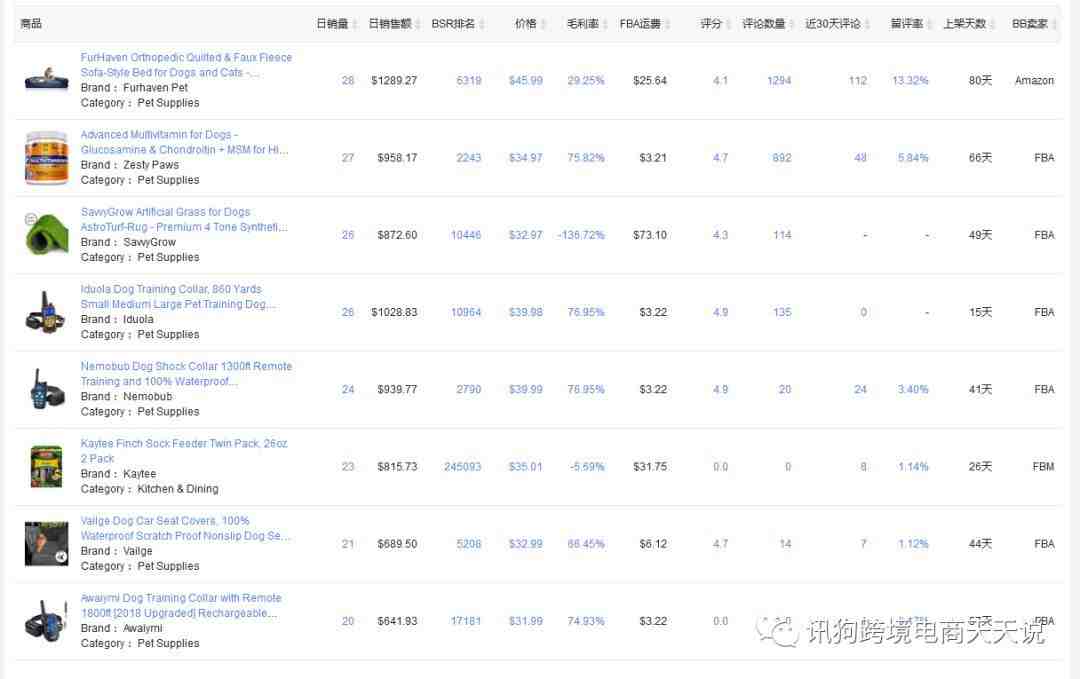Sort by 日销售额 column arrow icon
This screenshot has height=679, width=1080.
(418, 24)
